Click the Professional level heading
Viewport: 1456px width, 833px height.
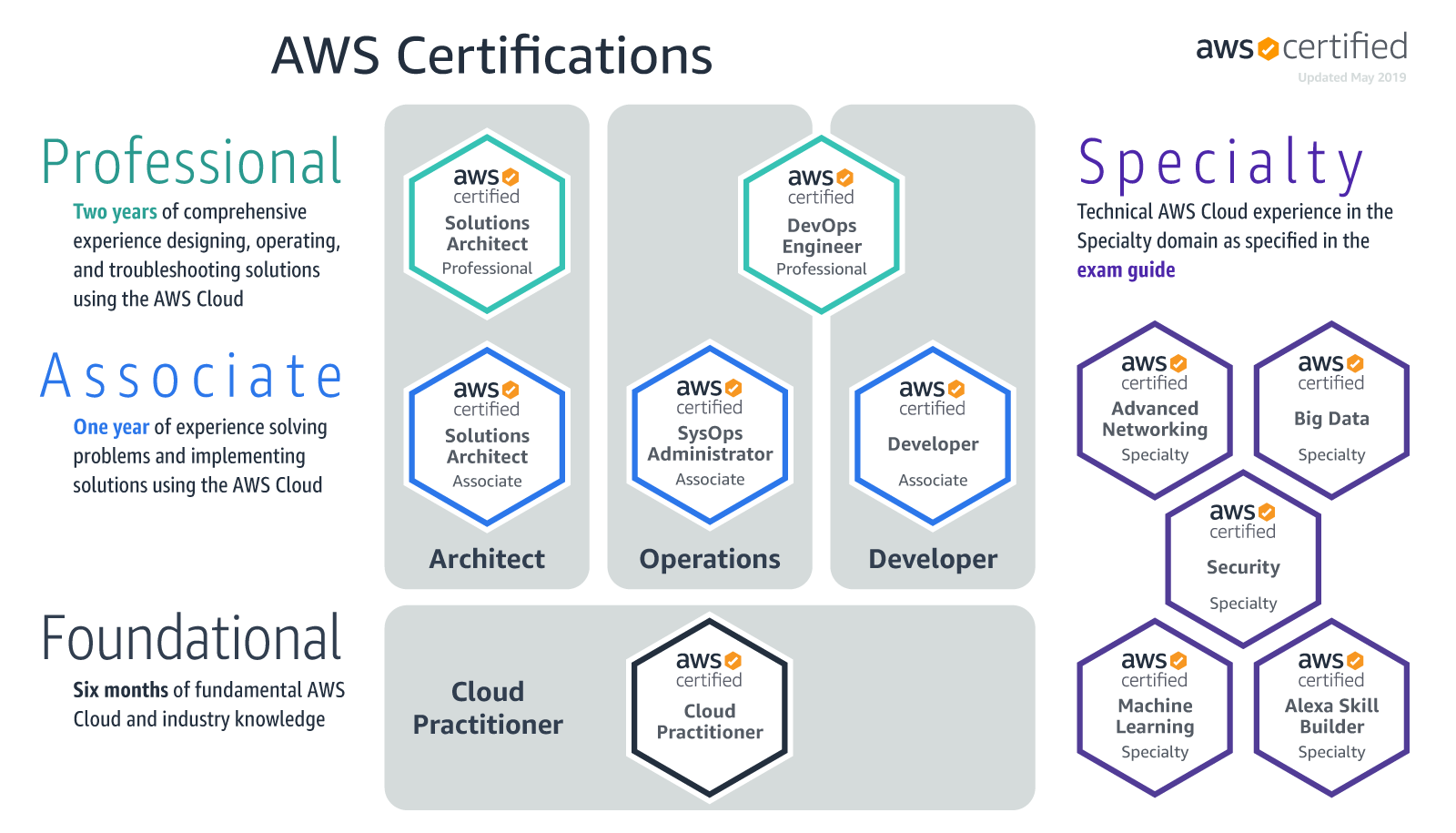pos(192,163)
